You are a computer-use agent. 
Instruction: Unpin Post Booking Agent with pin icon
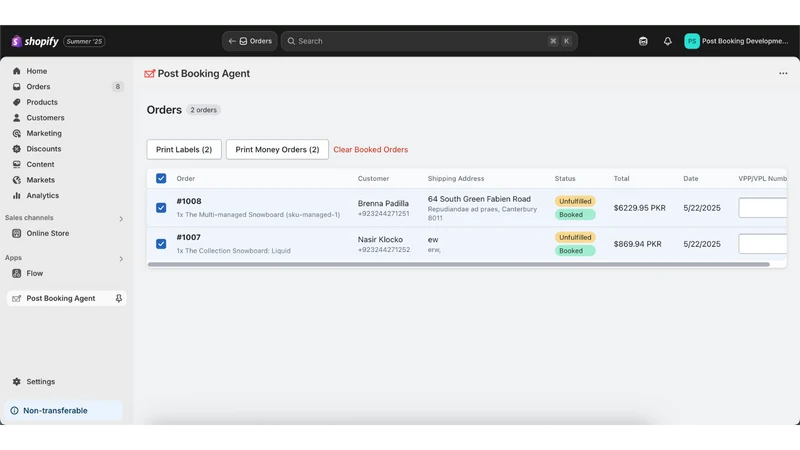pyautogui.click(x=118, y=298)
